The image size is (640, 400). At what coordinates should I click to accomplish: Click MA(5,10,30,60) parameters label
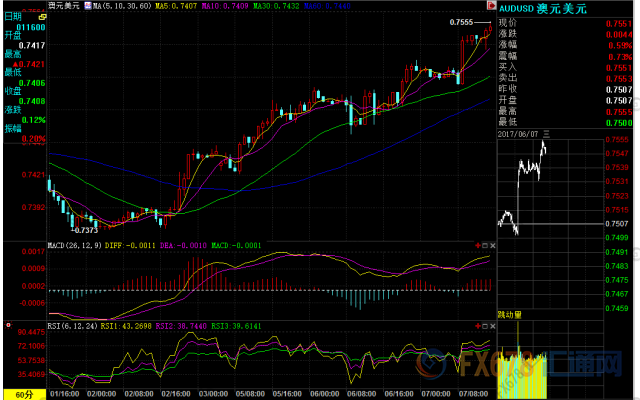tap(122, 6)
